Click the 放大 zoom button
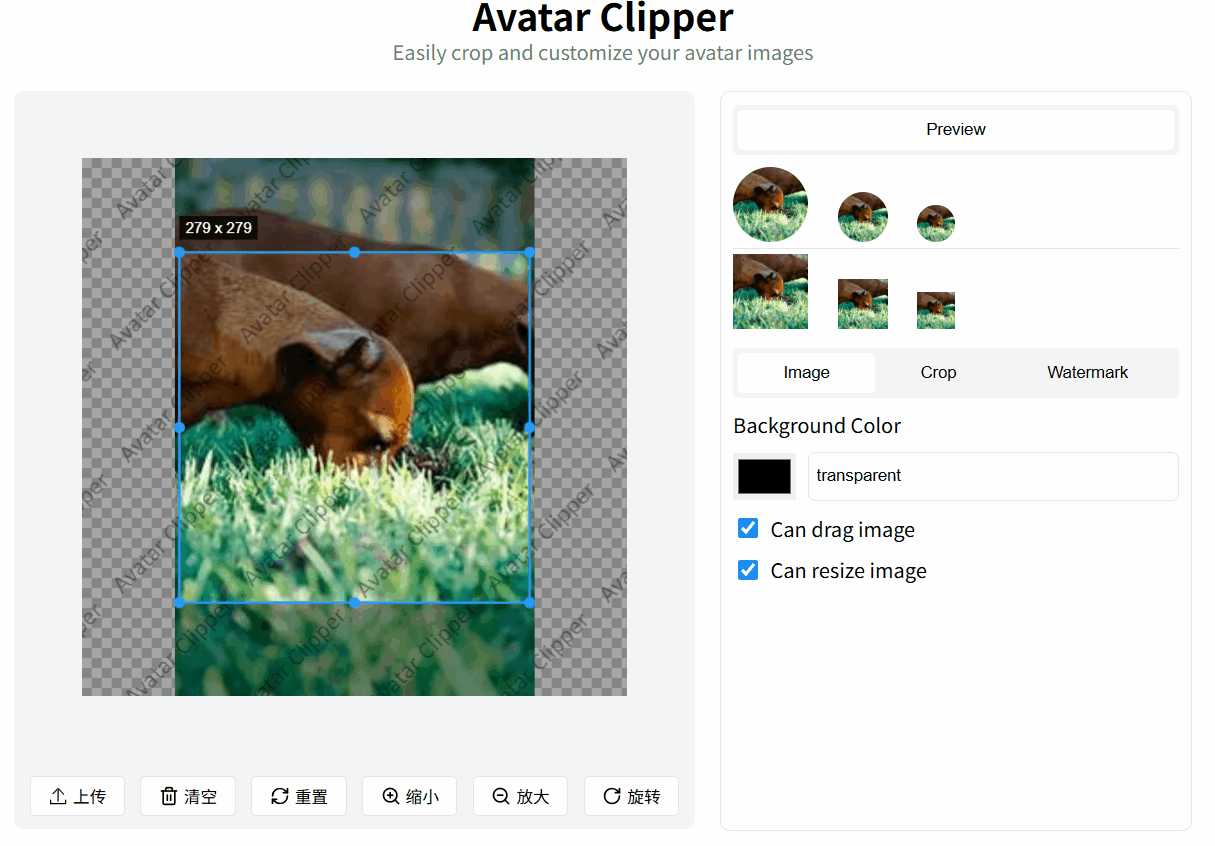This screenshot has width=1215, height=846. point(520,796)
